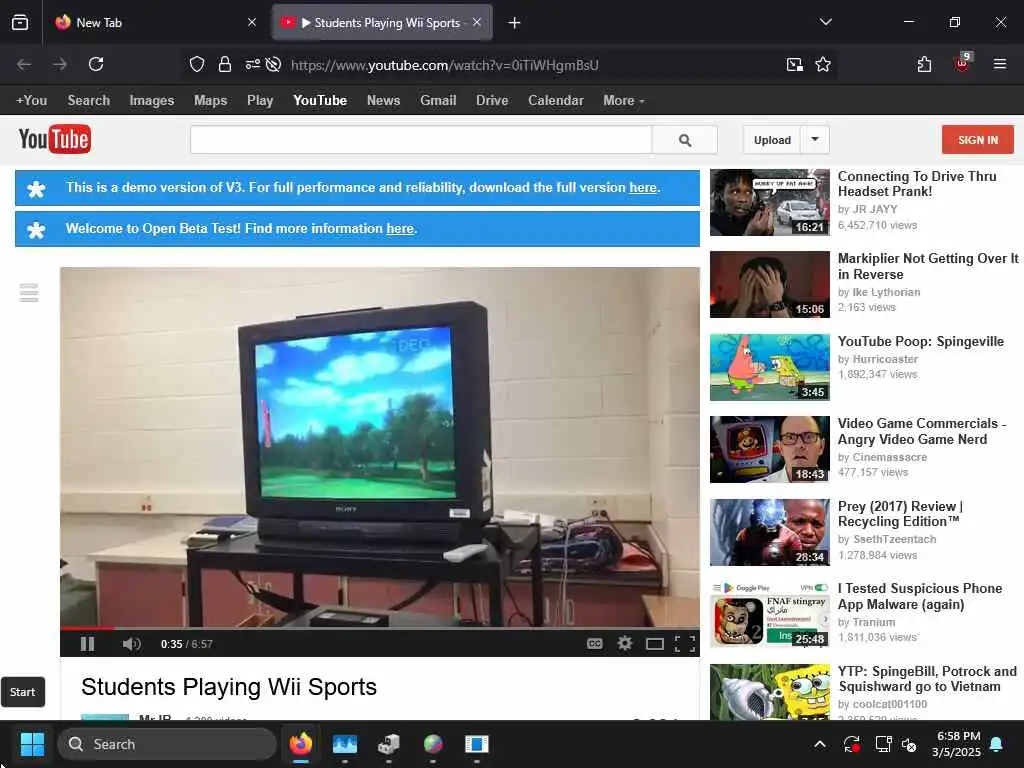Switch to the New Tab browser tab
Image resolution: width=1024 pixels, height=768 pixels.
click(x=155, y=23)
